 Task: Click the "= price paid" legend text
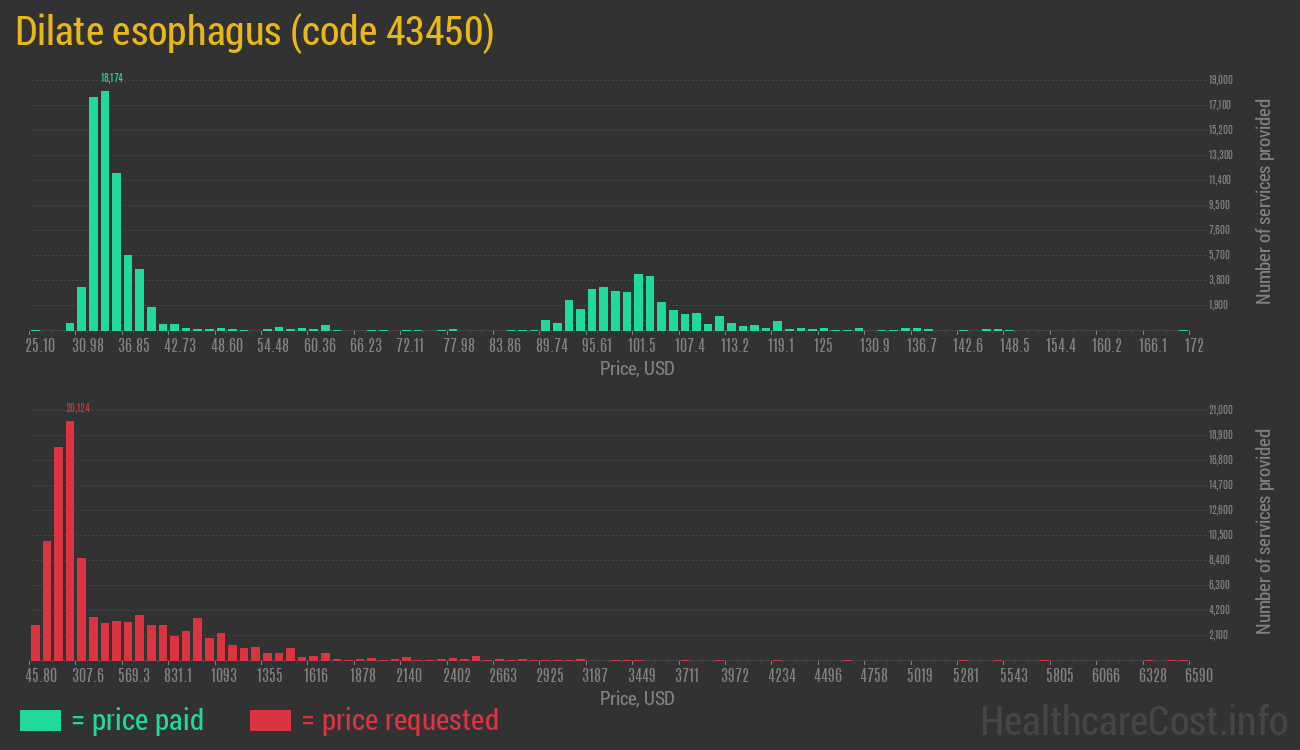tap(138, 720)
